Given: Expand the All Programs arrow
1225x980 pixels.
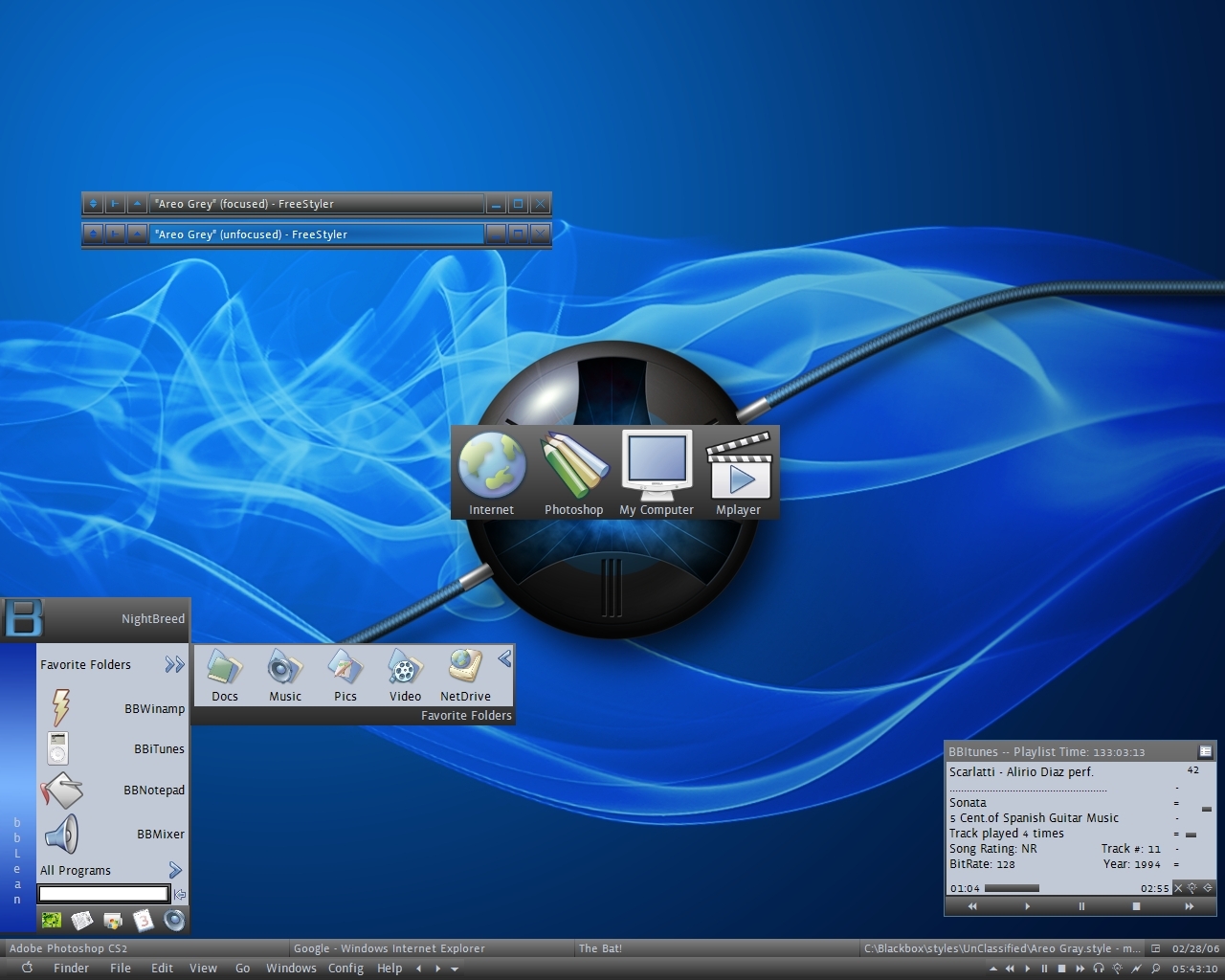Looking at the screenshot, I should [175, 870].
